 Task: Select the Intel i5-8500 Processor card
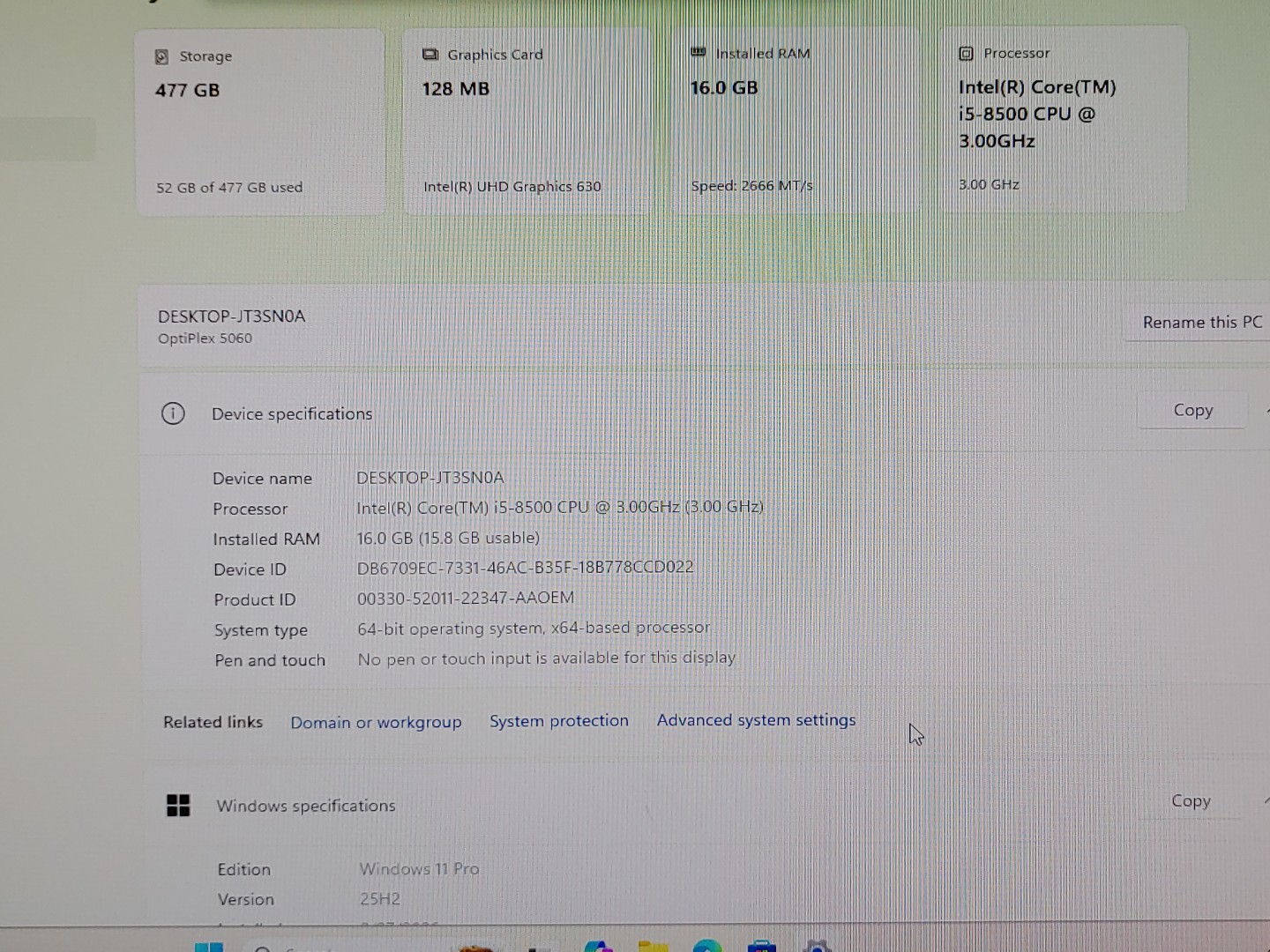(x=1063, y=119)
